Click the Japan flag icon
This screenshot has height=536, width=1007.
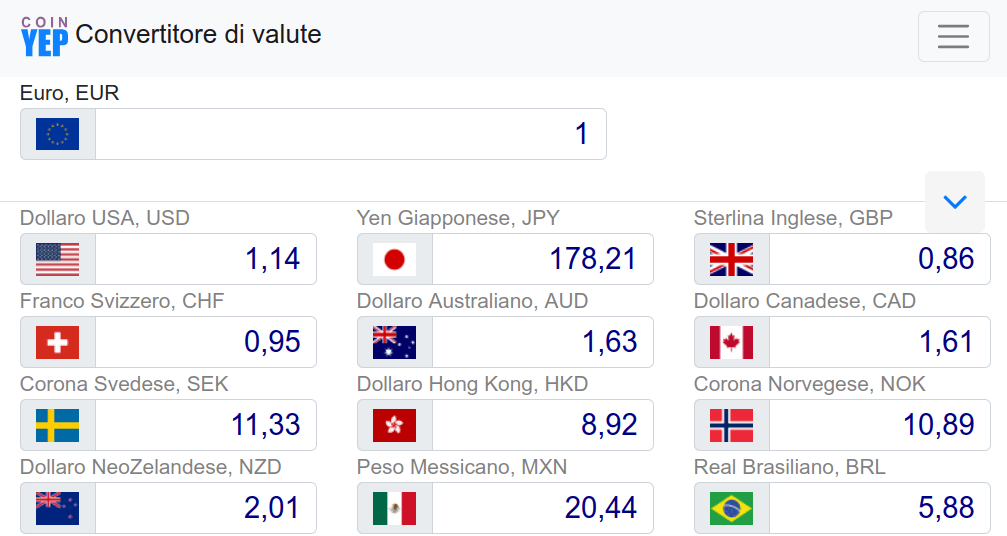[x=394, y=259]
